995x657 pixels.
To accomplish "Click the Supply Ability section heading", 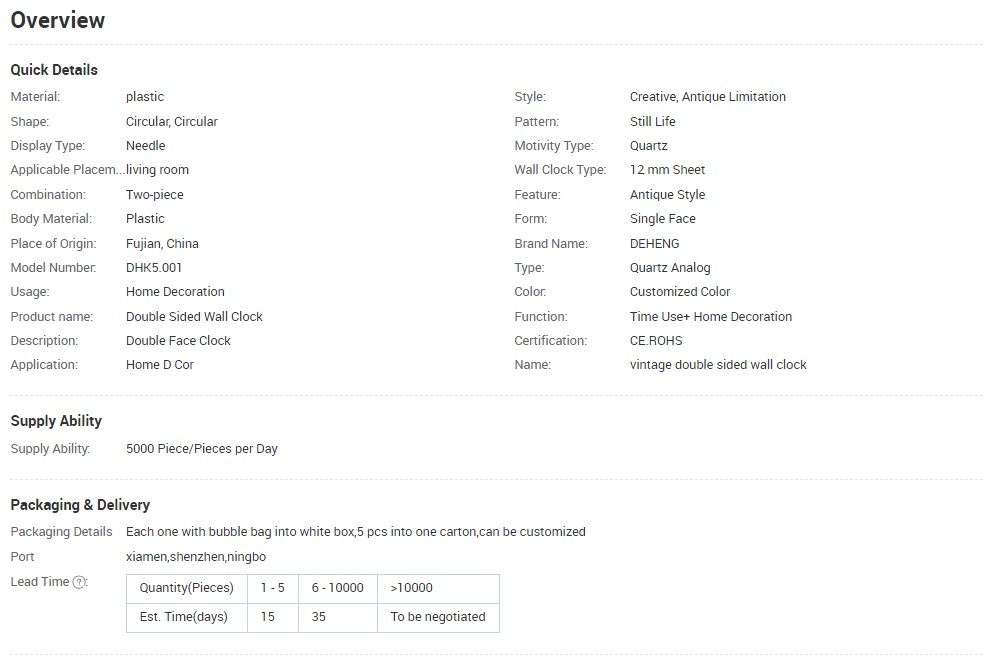I will (x=56, y=421).
